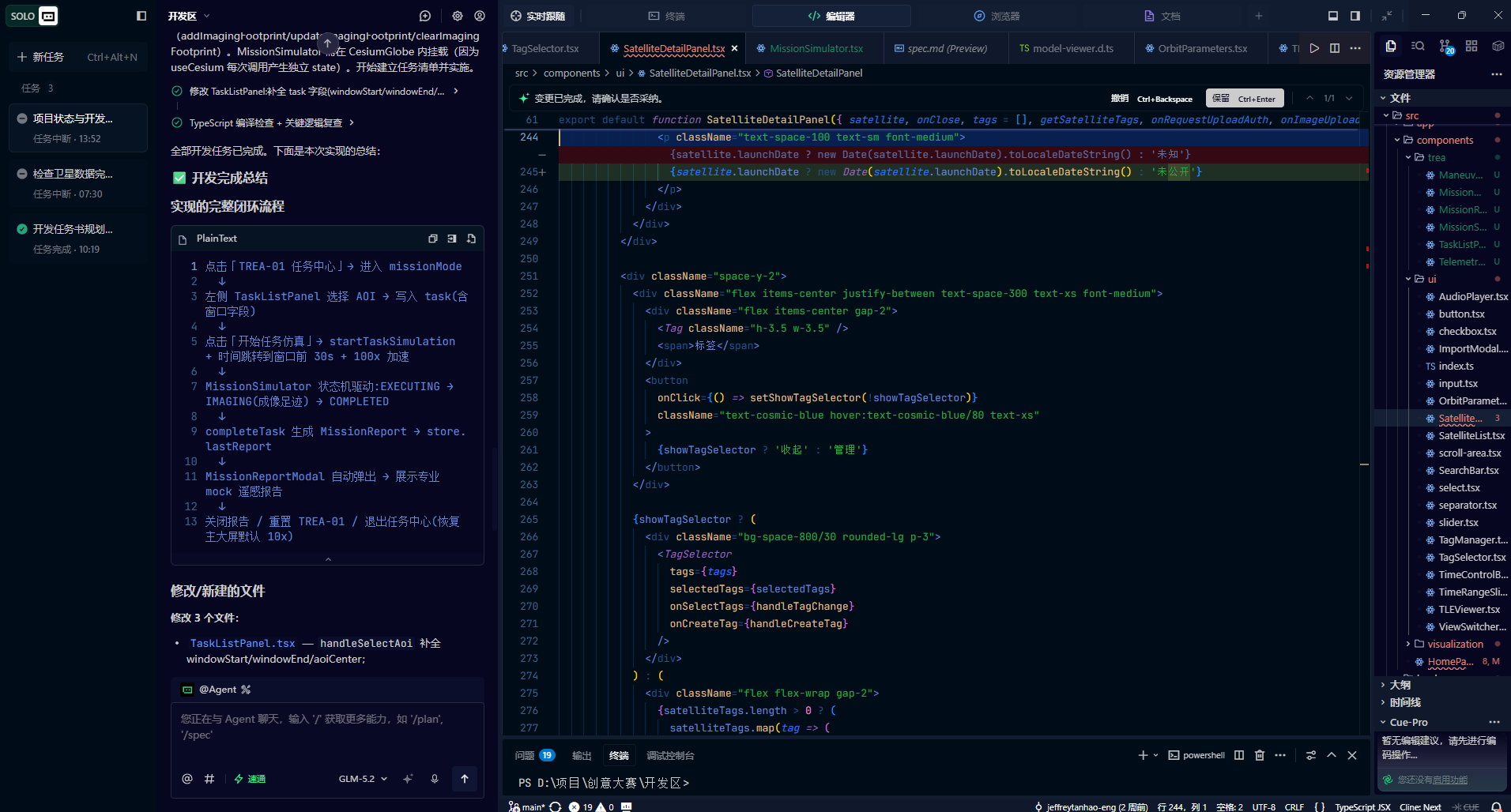Add context with the @ icon
1511x812 pixels.
coord(187,779)
